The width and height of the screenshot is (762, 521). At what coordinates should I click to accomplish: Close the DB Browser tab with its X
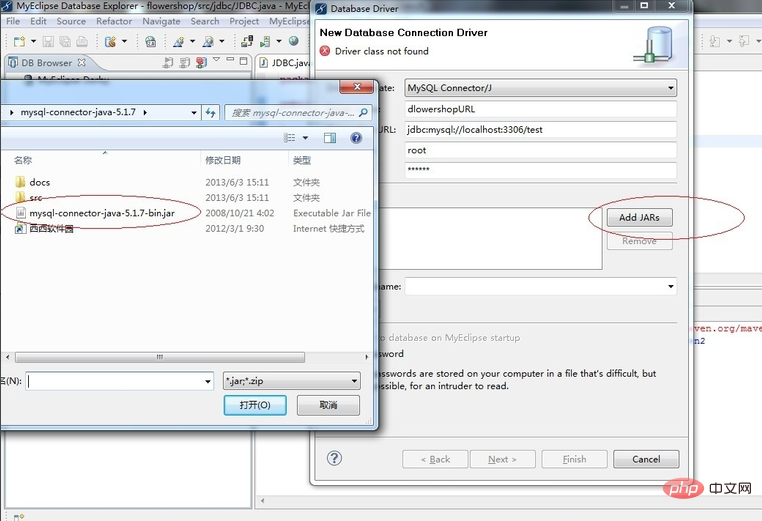pos(82,62)
